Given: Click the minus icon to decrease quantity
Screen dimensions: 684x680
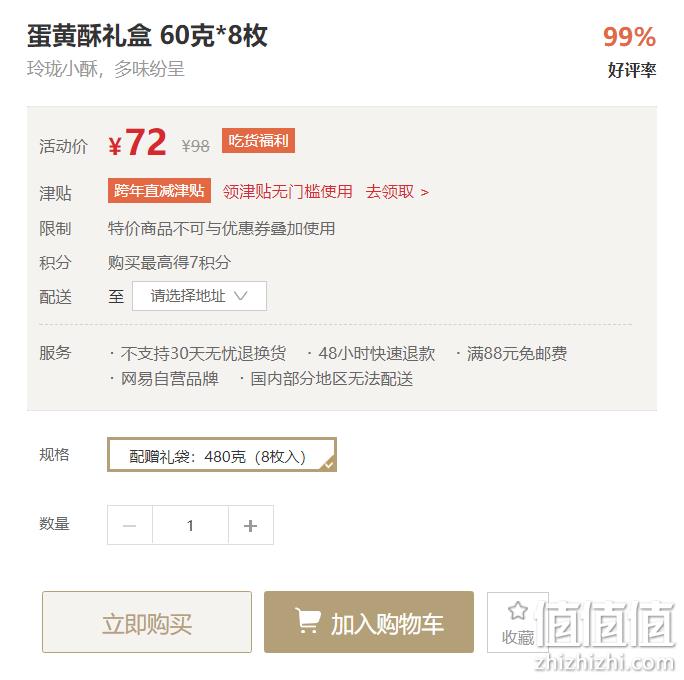Looking at the screenshot, I should click(x=130, y=526).
